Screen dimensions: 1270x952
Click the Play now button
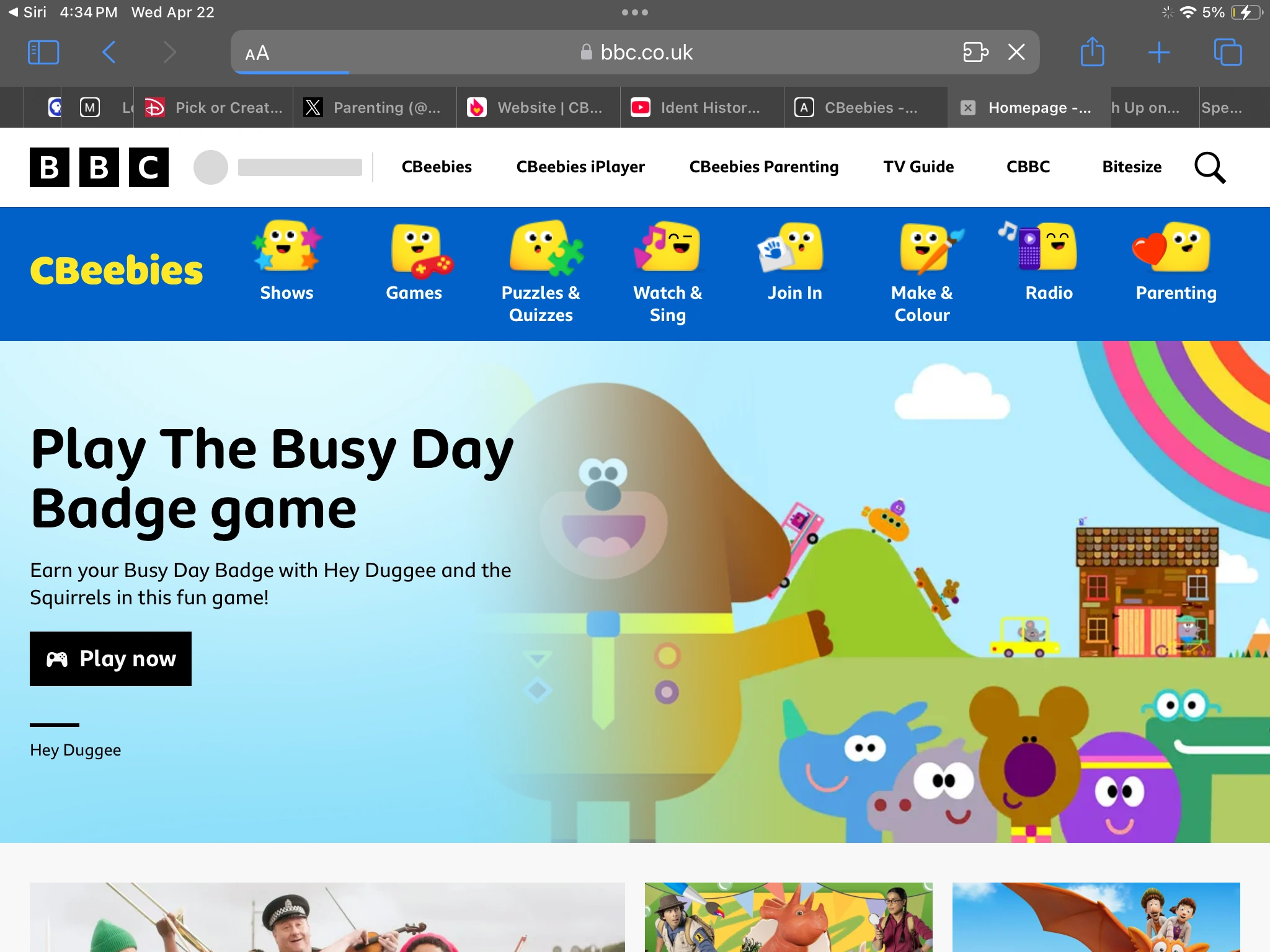110,658
